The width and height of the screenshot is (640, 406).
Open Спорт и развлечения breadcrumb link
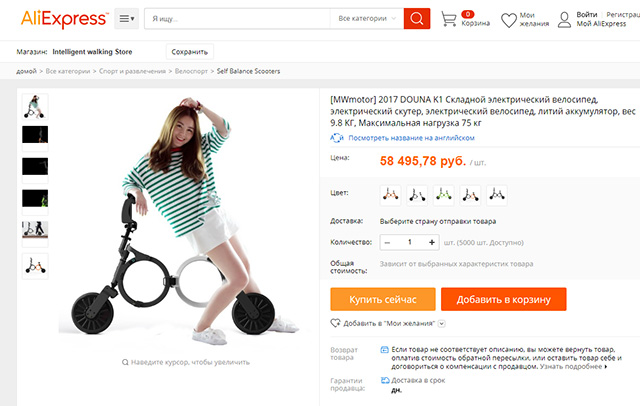133,72
